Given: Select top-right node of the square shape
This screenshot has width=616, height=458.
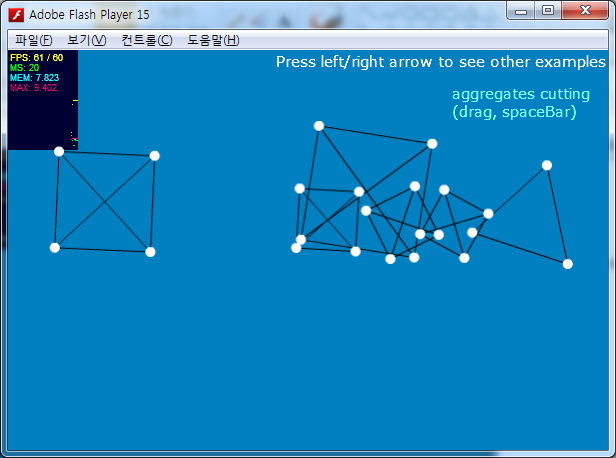Looking at the screenshot, I should 154,155.
